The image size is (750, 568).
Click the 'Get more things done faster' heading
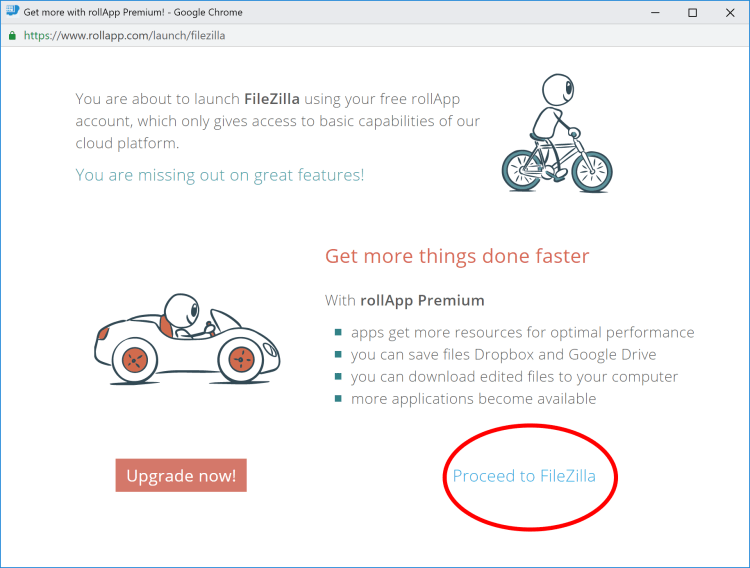[457, 256]
